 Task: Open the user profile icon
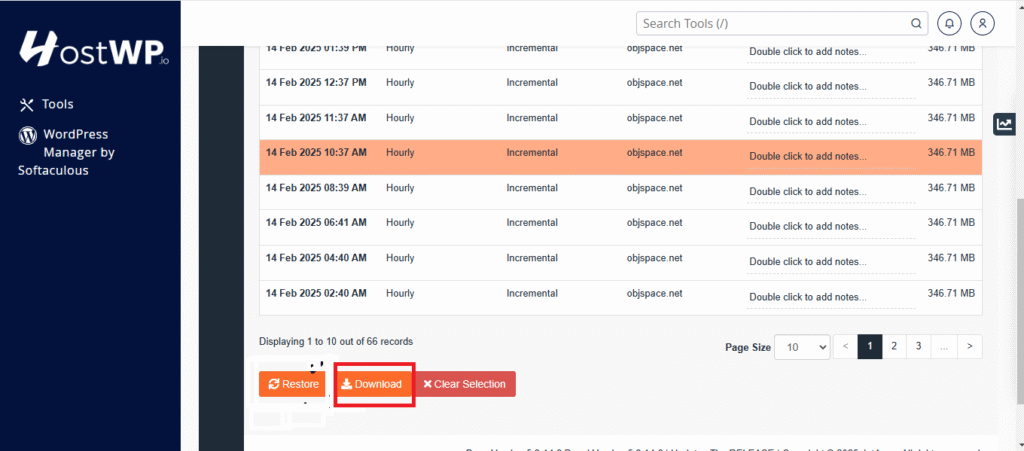pyautogui.click(x=983, y=23)
